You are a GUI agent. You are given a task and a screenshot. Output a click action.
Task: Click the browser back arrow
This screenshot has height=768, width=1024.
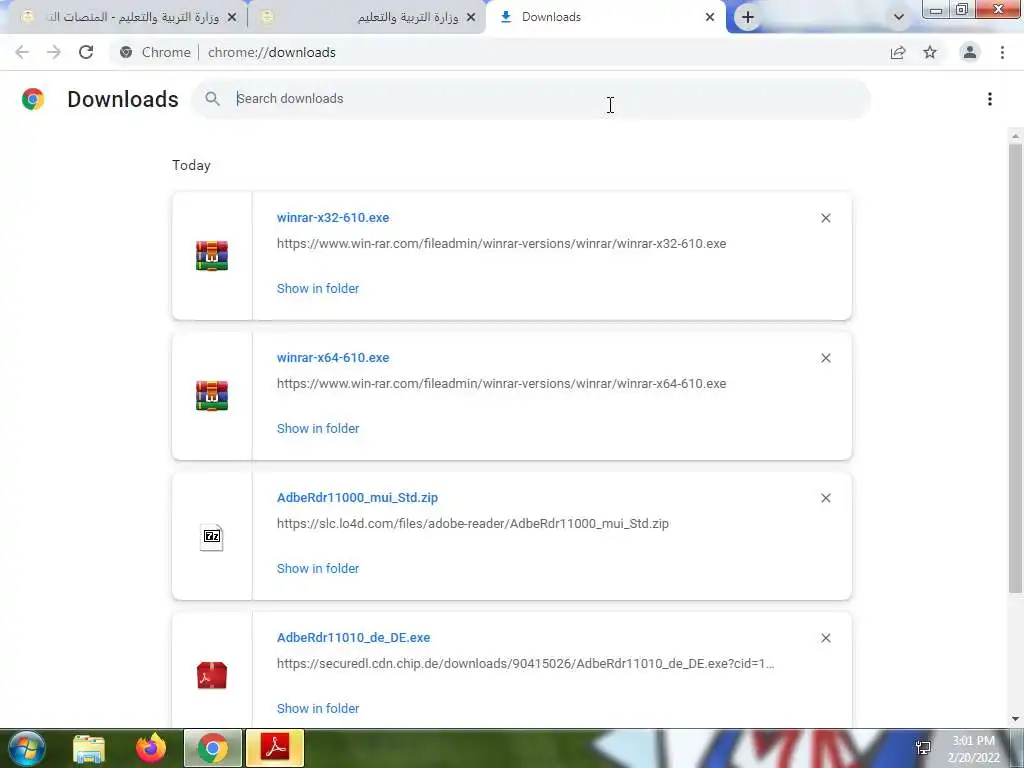[x=22, y=52]
